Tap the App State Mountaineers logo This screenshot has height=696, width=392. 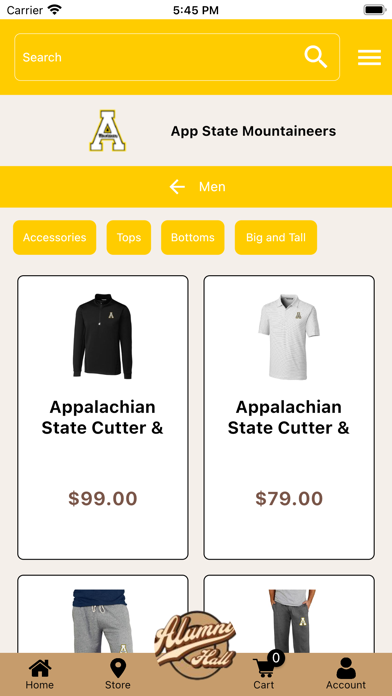[107, 130]
